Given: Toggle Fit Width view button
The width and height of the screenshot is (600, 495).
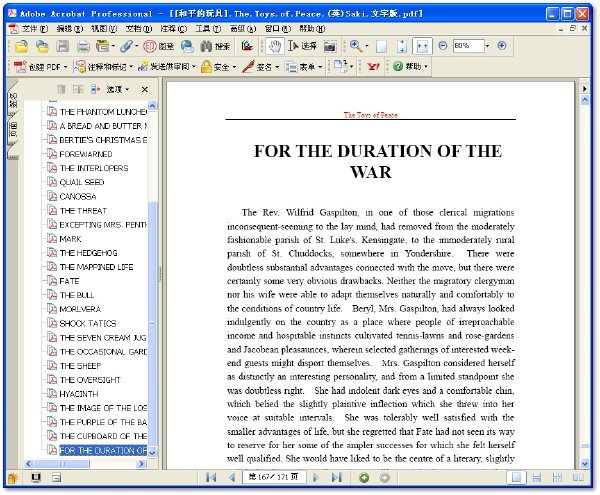Looking at the screenshot, I should pos(422,46).
